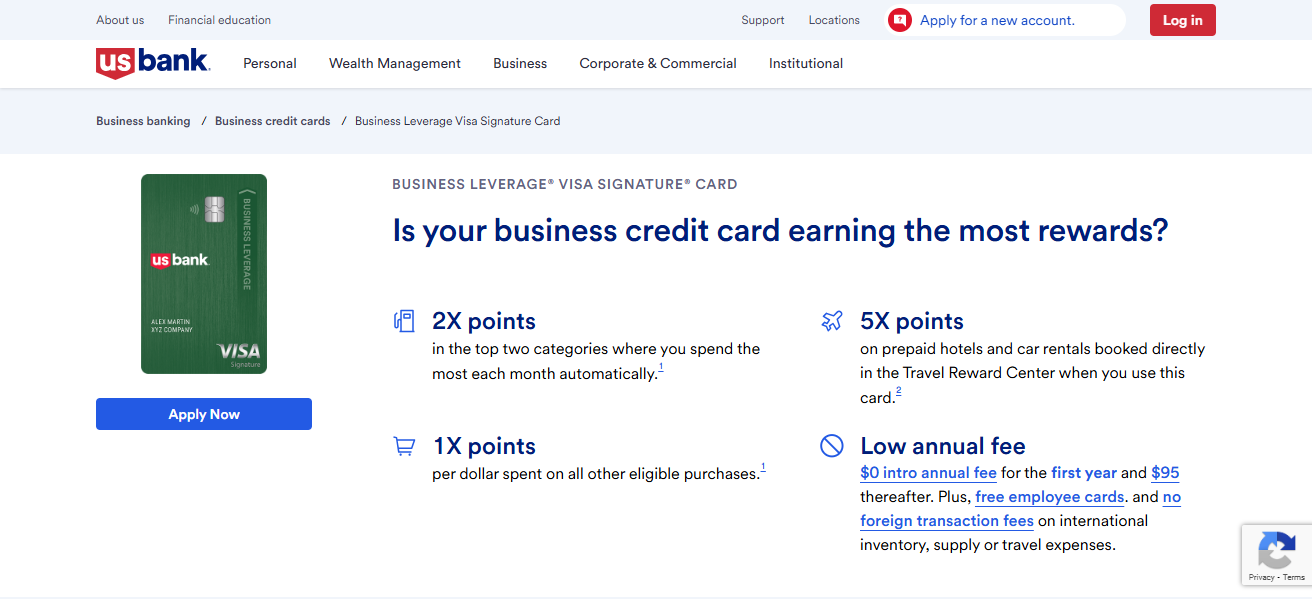Click the $0 intro annual fee link
Image resolution: width=1312 pixels, height=599 pixels.
(x=928, y=473)
